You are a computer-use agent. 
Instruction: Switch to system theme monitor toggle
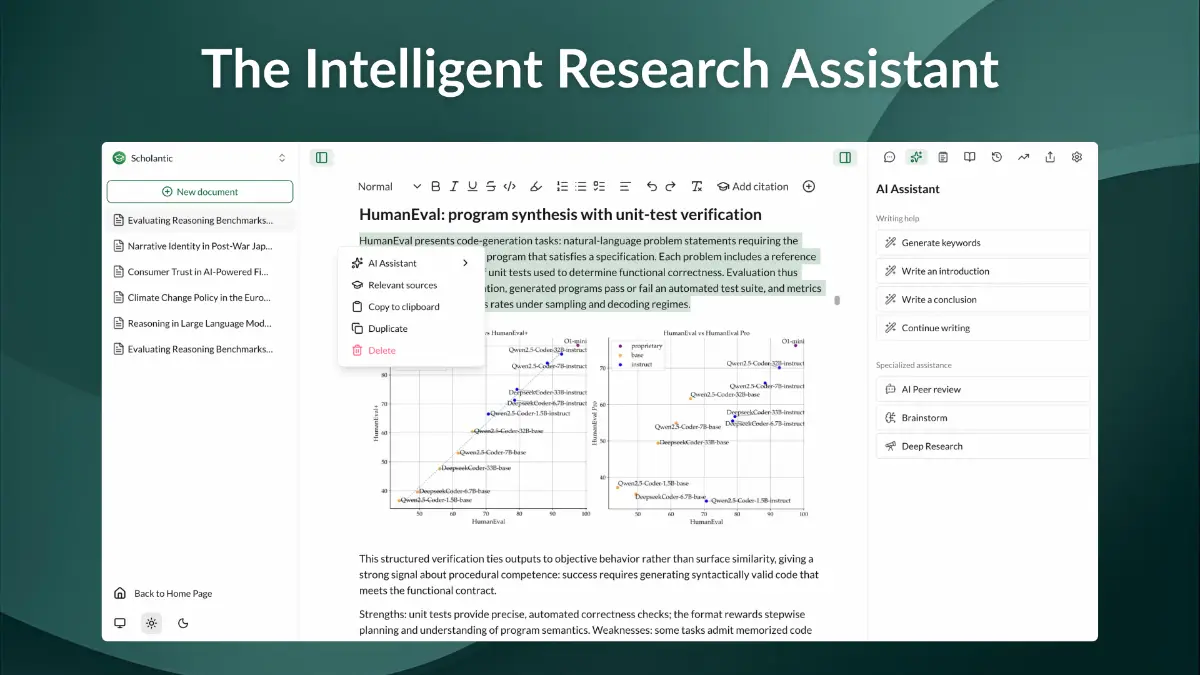(120, 623)
